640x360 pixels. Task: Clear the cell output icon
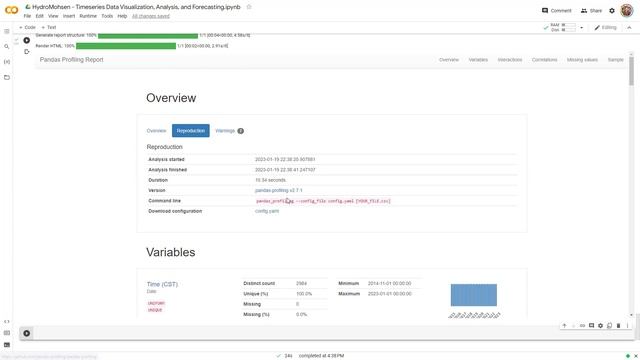(x=27, y=52)
